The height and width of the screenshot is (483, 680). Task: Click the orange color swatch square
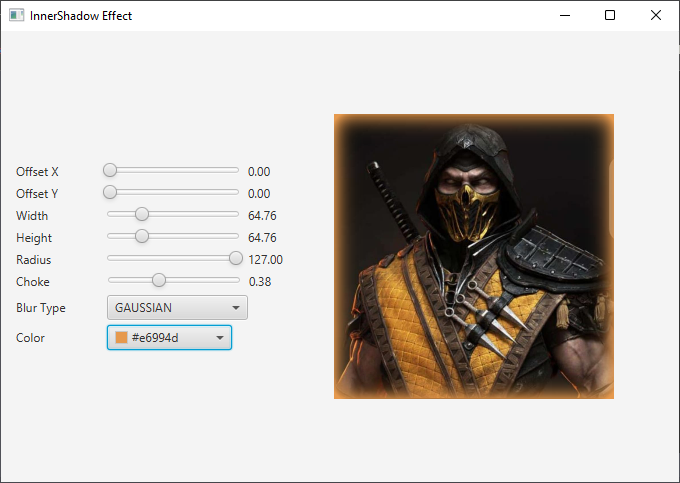pyautogui.click(x=122, y=338)
